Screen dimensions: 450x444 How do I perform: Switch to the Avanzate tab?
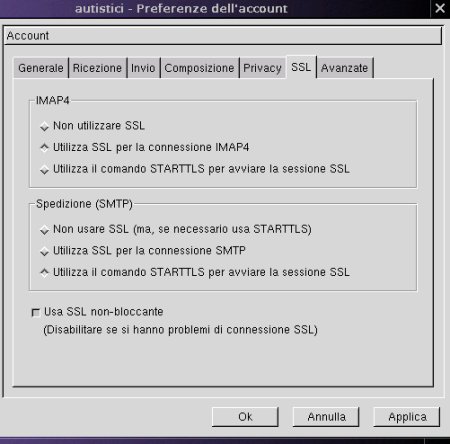pyautogui.click(x=345, y=68)
